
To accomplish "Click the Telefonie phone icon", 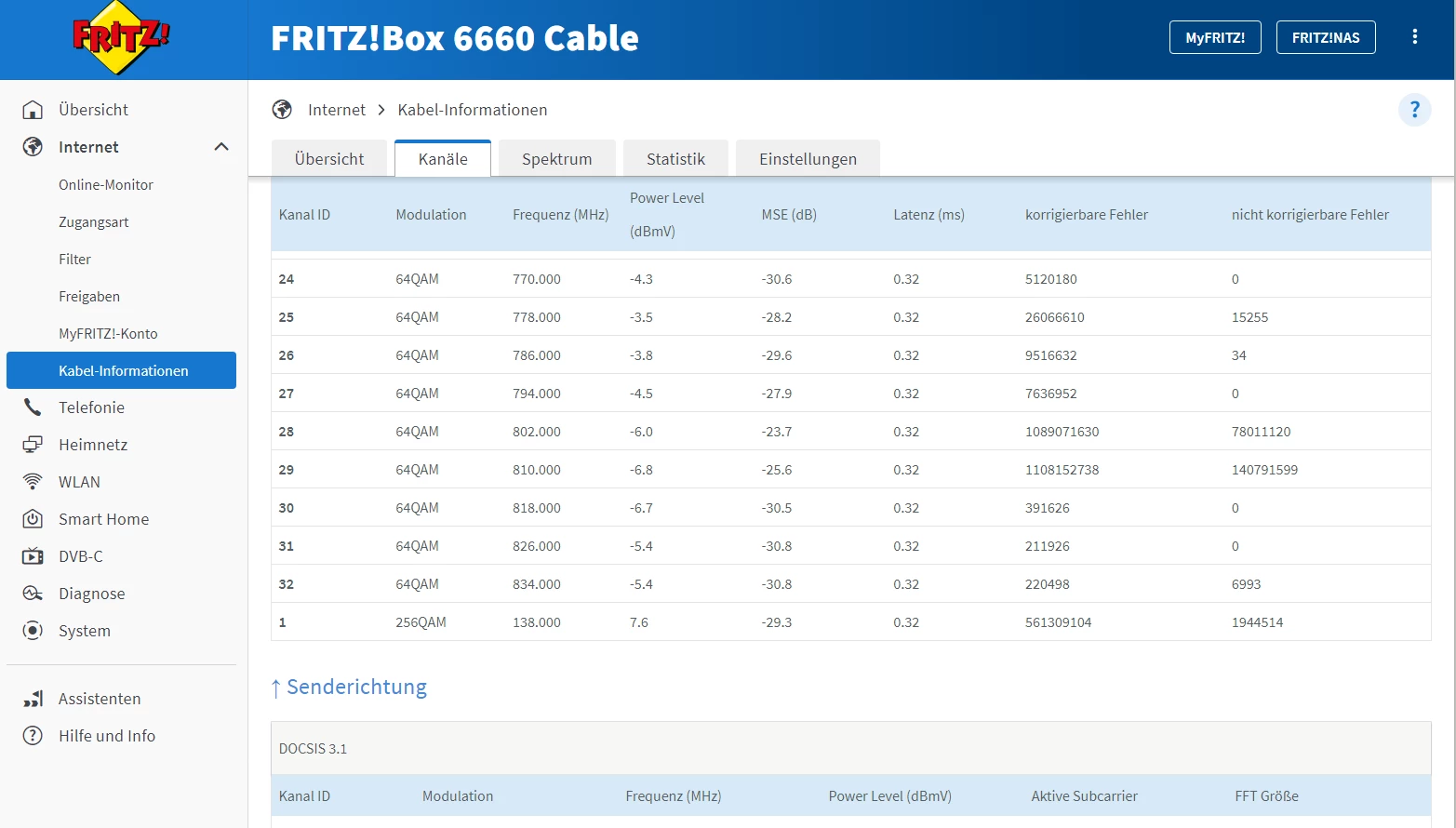I will tap(33, 407).
